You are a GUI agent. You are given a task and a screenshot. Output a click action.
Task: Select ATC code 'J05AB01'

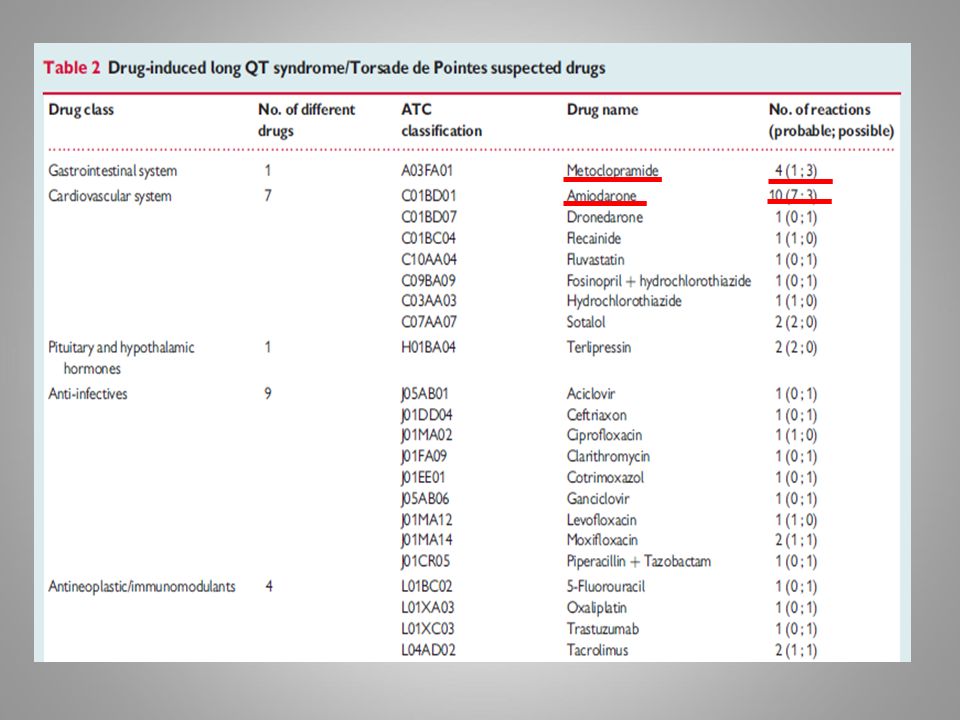tap(425, 394)
